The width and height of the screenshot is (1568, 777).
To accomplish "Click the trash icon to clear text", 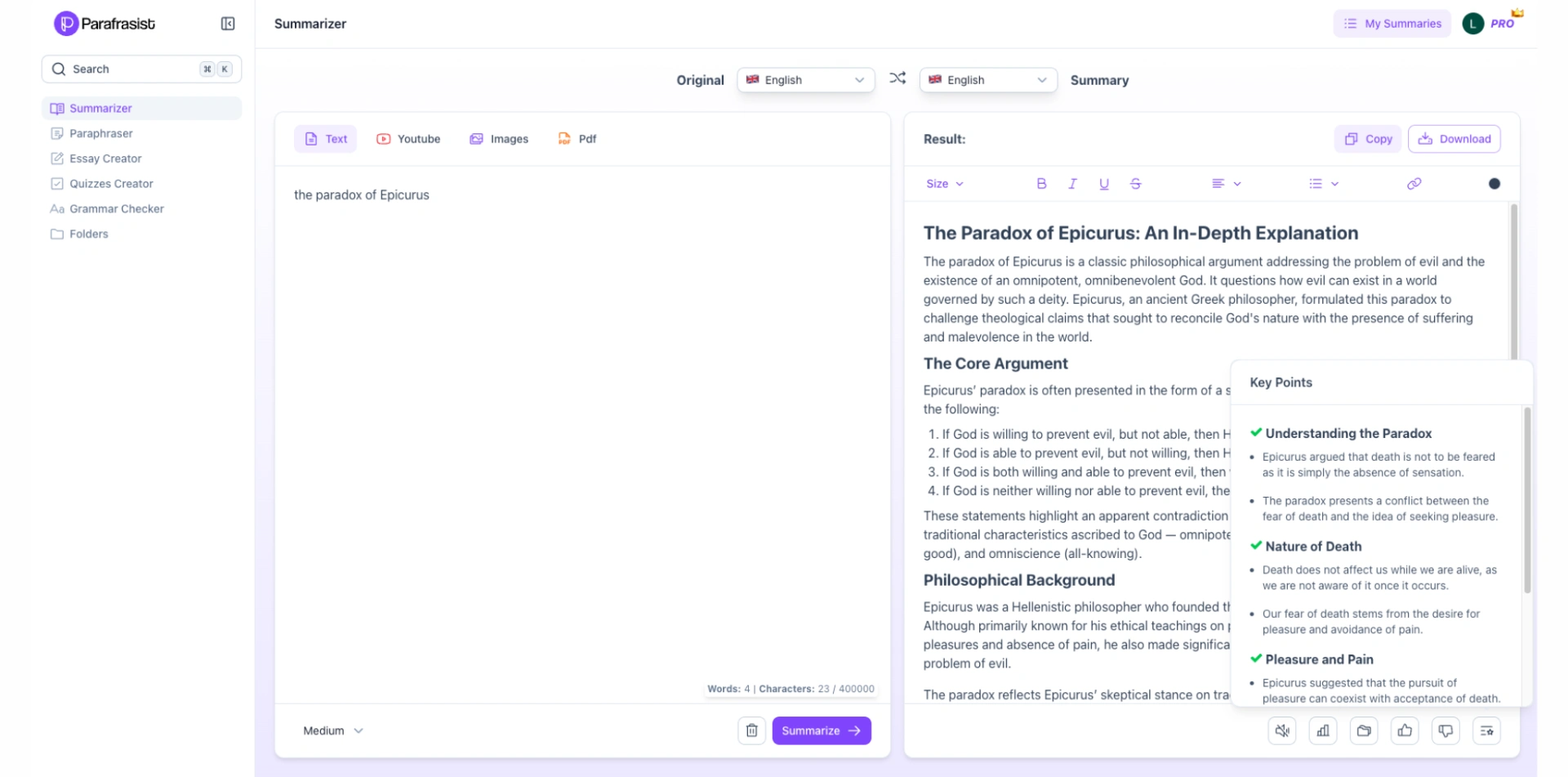I will (x=751, y=730).
